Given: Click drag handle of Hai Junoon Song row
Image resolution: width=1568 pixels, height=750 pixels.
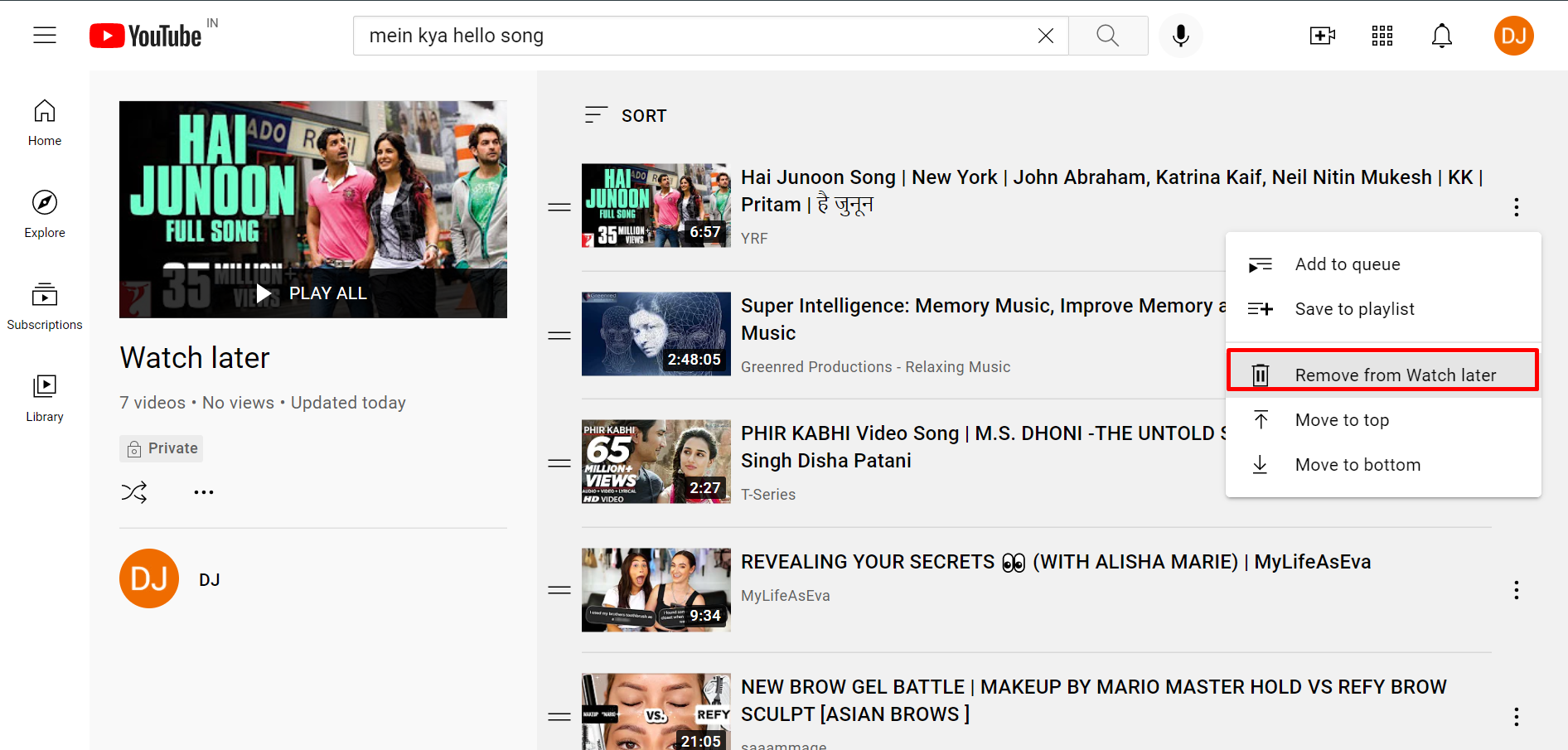Looking at the screenshot, I should tap(559, 207).
